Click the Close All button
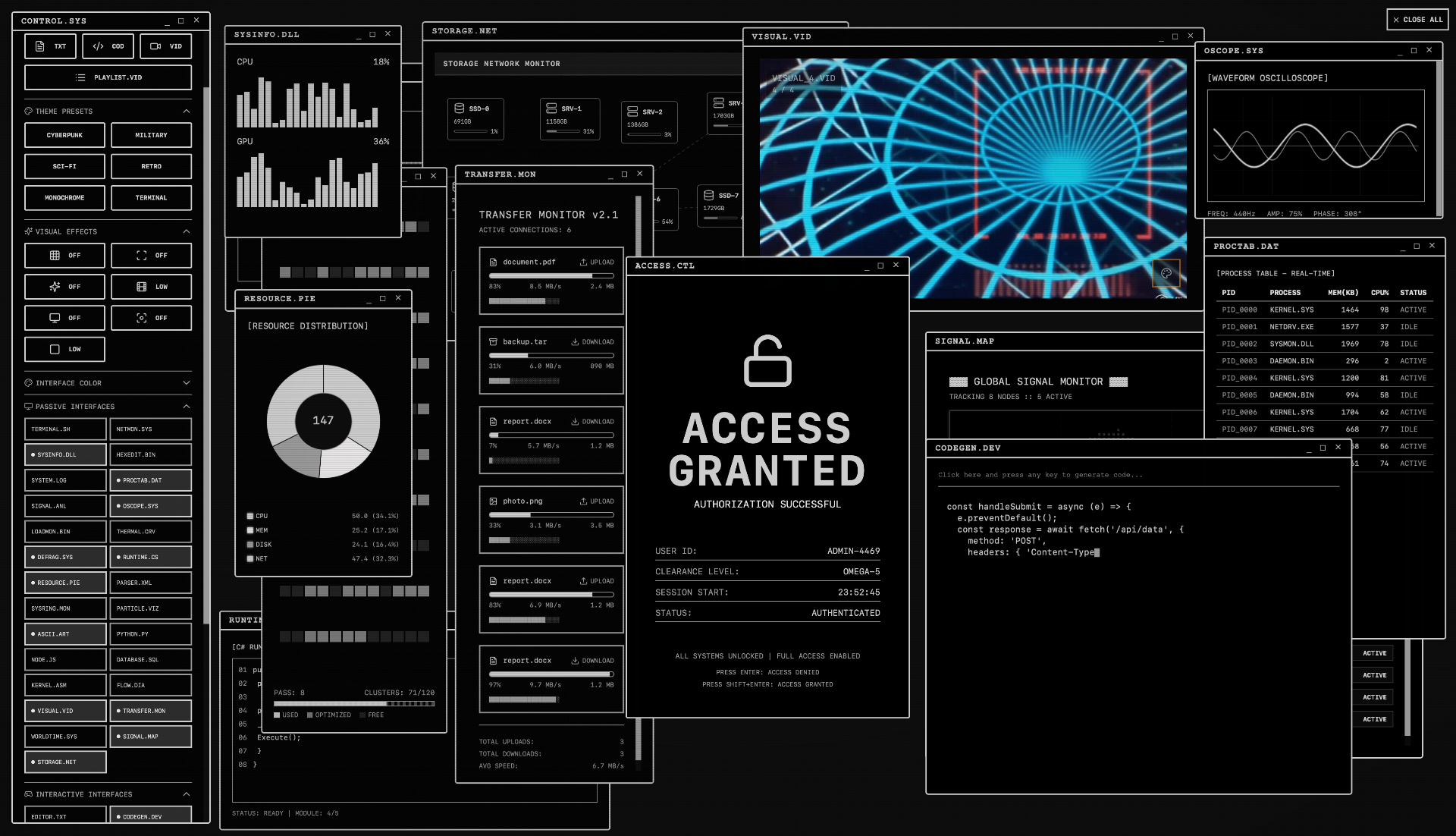The image size is (1456, 836). pos(1417,20)
